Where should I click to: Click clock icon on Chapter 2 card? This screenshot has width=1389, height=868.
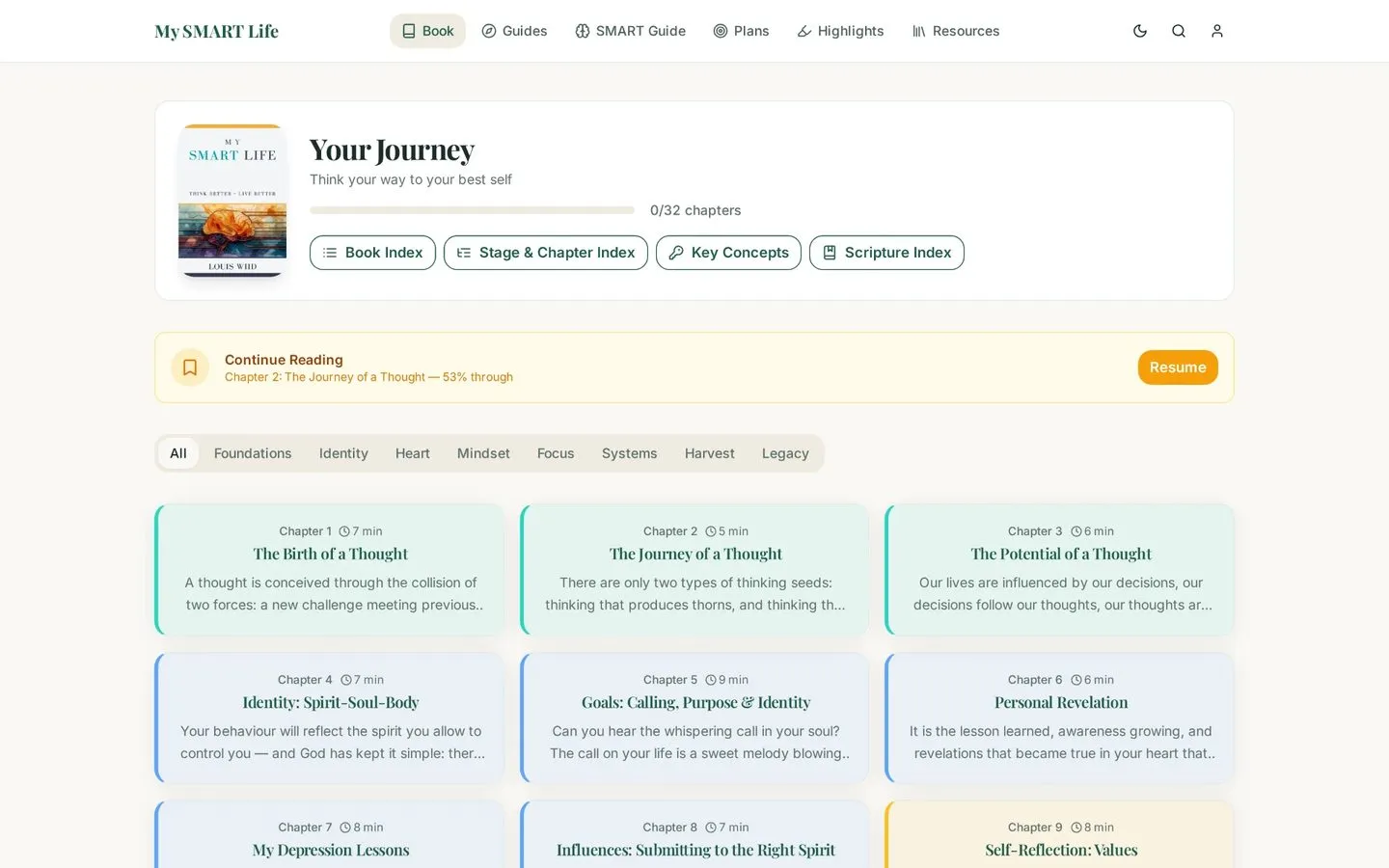(x=711, y=531)
